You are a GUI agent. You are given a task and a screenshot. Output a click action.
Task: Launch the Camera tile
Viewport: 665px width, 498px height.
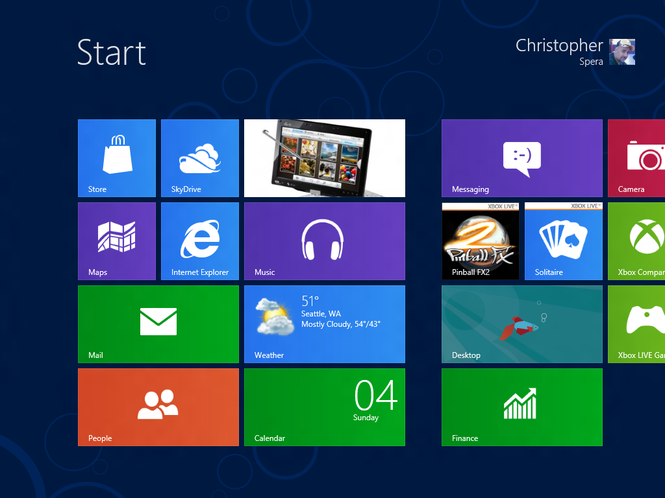pyautogui.click(x=636, y=158)
